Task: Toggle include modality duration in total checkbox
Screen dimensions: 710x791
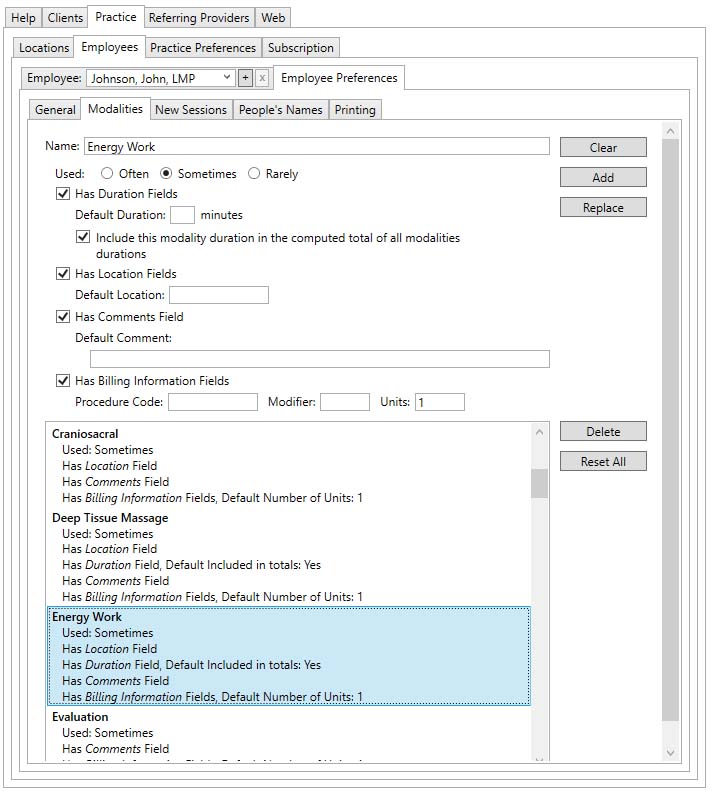Action: pyautogui.click(x=83, y=237)
